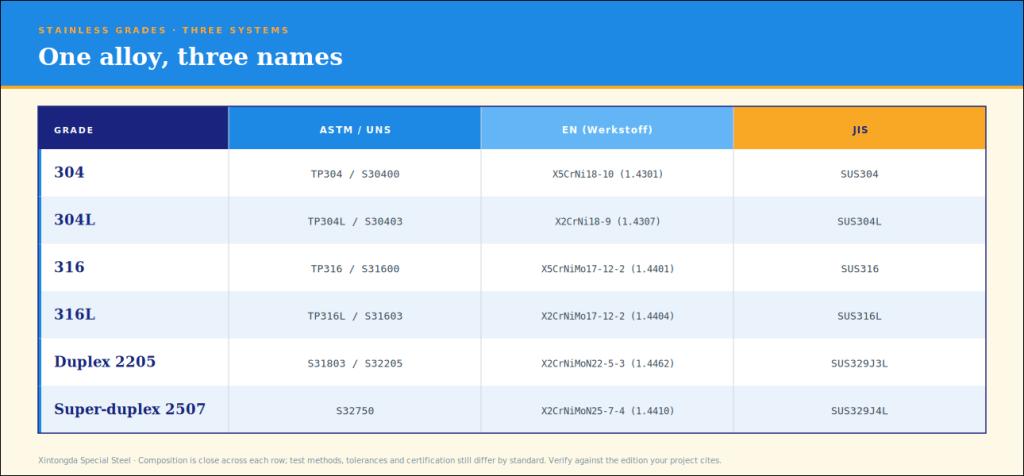Pick the JIS value SUS304L
Screen dimensions: 1024x476
(859, 221)
